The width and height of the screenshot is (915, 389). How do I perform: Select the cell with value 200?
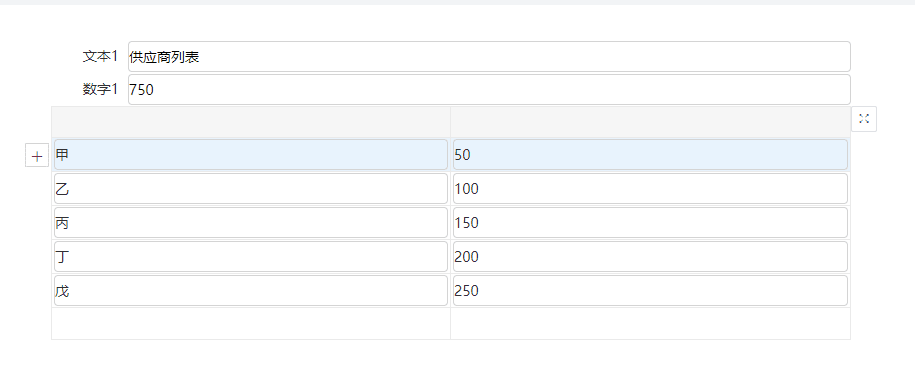point(650,257)
